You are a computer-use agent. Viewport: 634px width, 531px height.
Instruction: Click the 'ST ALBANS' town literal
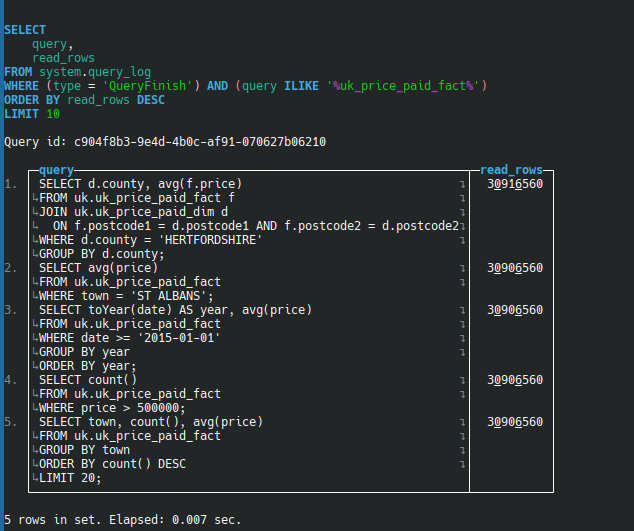point(172,296)
